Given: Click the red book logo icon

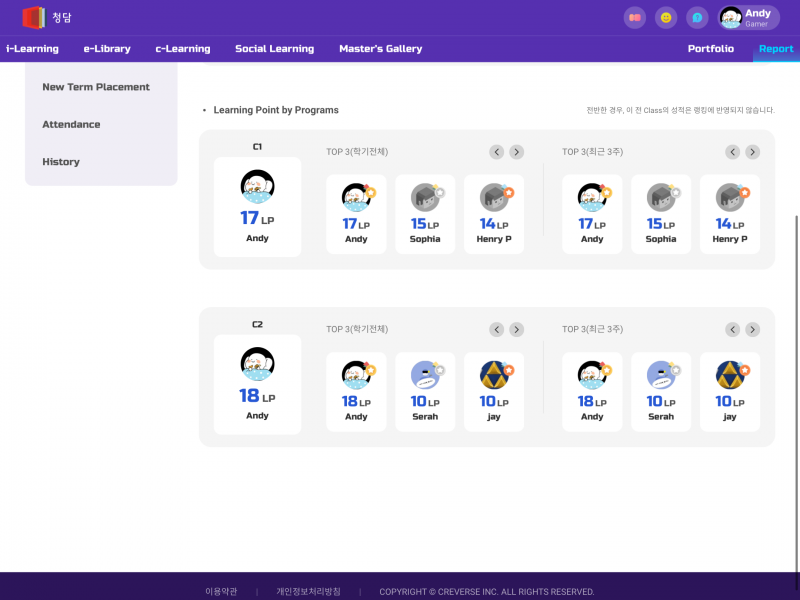Looking at the screenshot, I should (34, 17).
